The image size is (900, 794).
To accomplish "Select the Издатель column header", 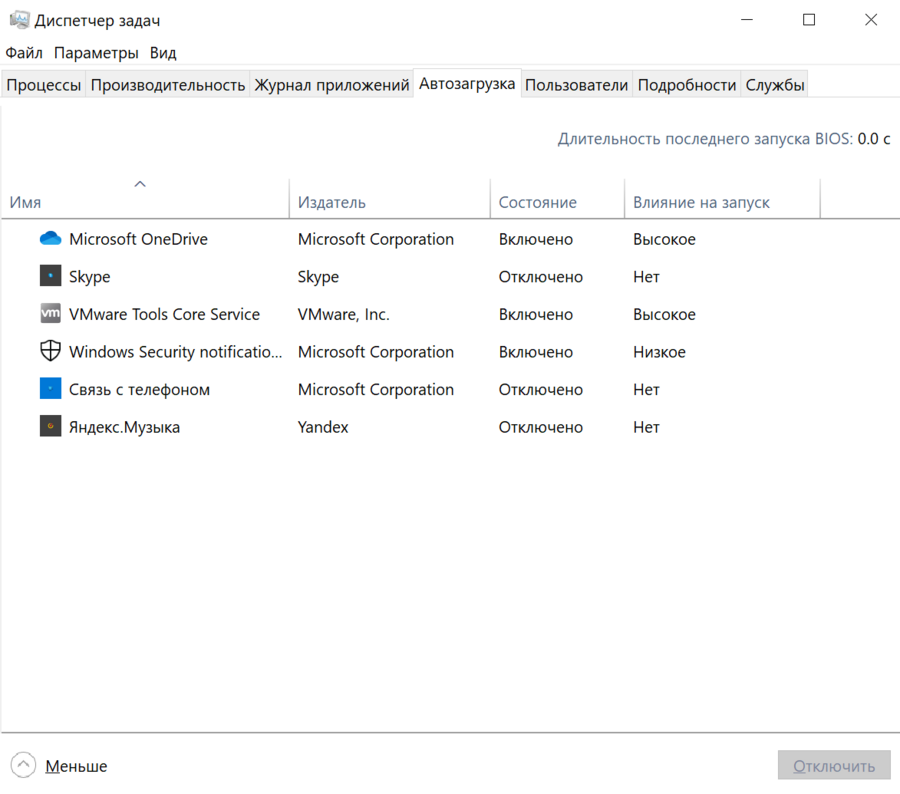I will click(332, 202).
